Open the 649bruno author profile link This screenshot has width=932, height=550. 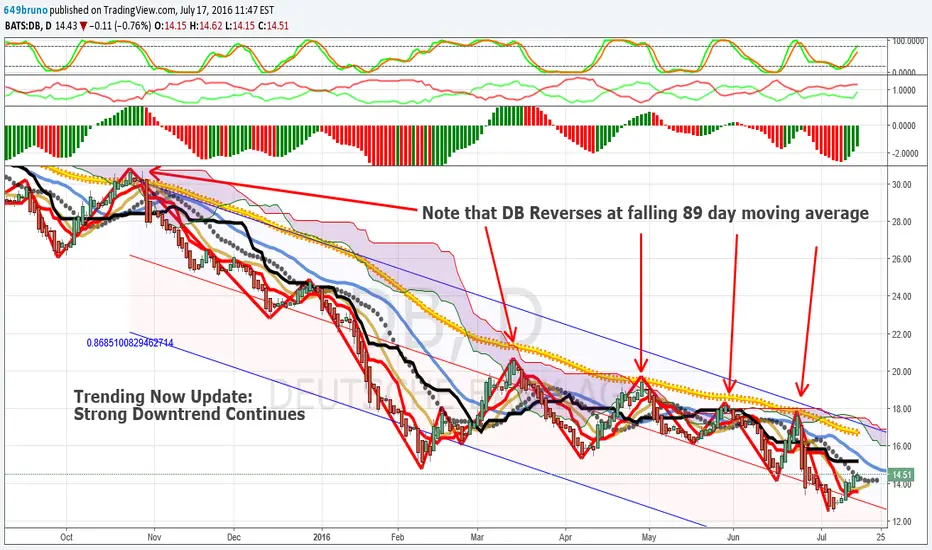click(x=26, y=11)
